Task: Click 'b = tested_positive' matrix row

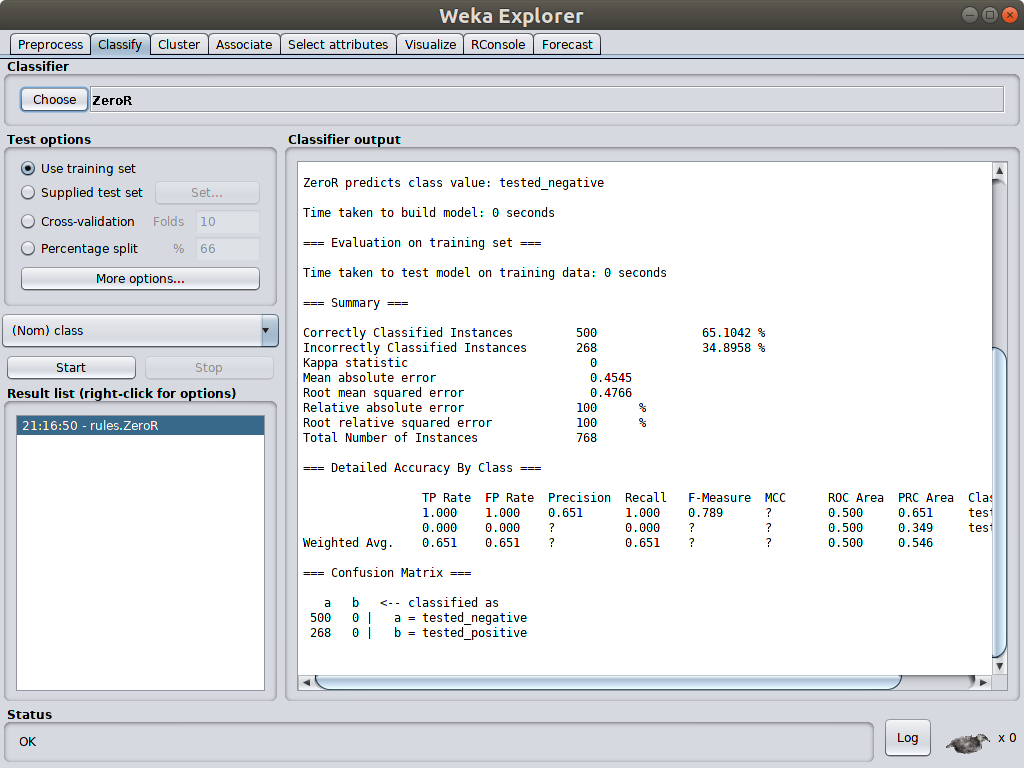Action: pyautogui.click(x=418, y=633)
